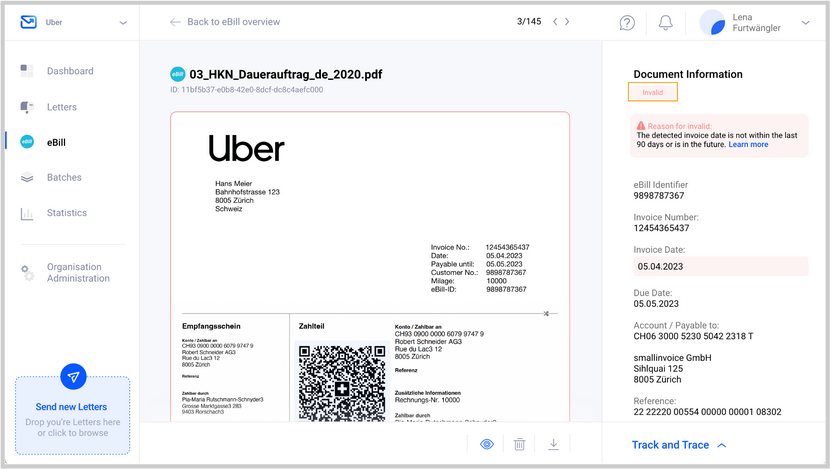Expand the Lena Furtwängler user menu
This screenshot has width=831, height=471.
coord(806,23)
